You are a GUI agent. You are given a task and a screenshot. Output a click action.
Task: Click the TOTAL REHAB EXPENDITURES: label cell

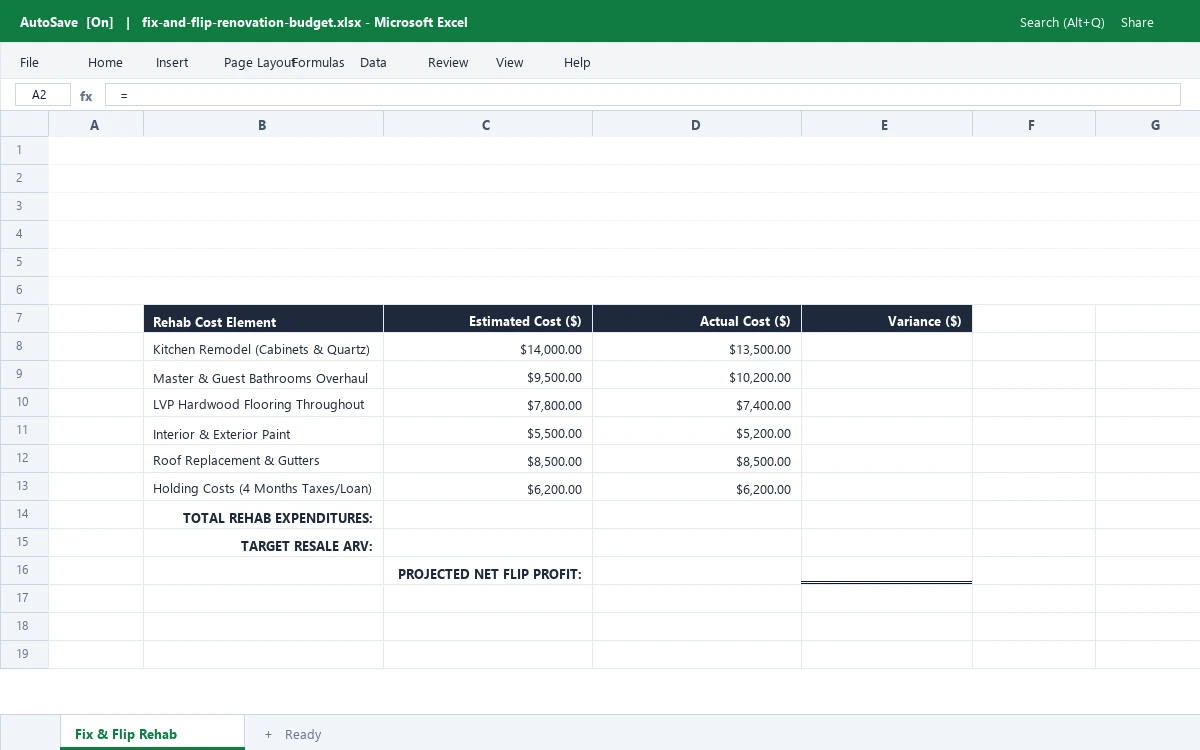click(x=264, y=515)
